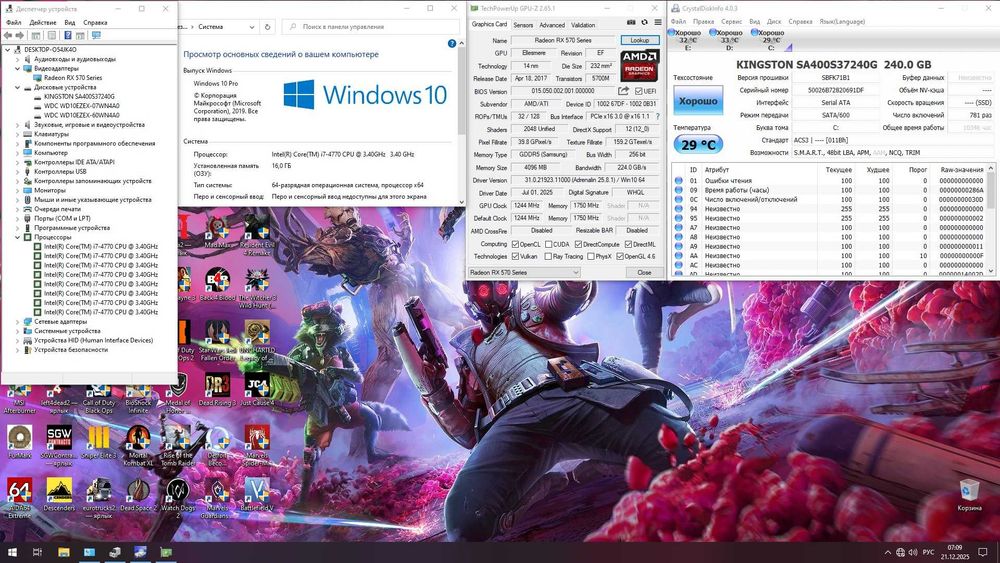Toggle the CUDA checkbox
Screen dimensions: 1000x563
[x=548, y=244]
